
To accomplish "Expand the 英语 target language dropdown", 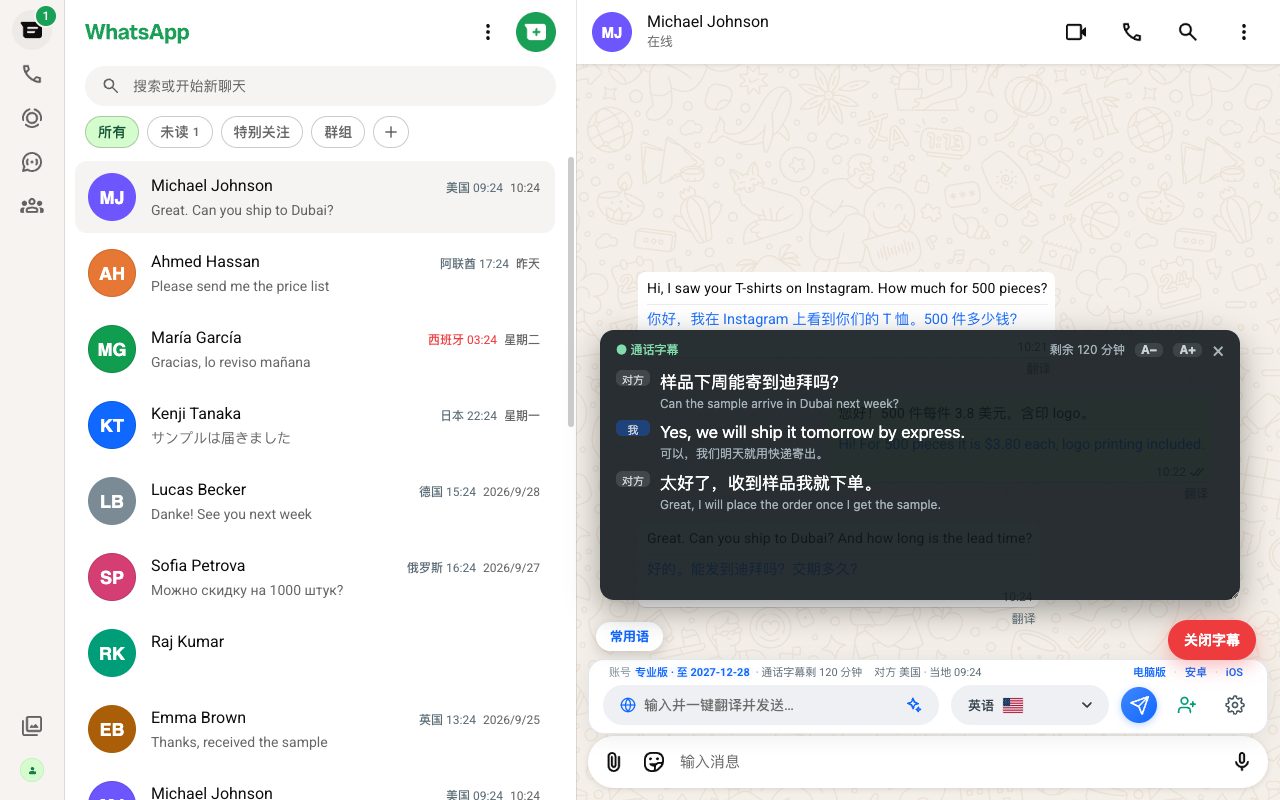I will [1029, 705].
